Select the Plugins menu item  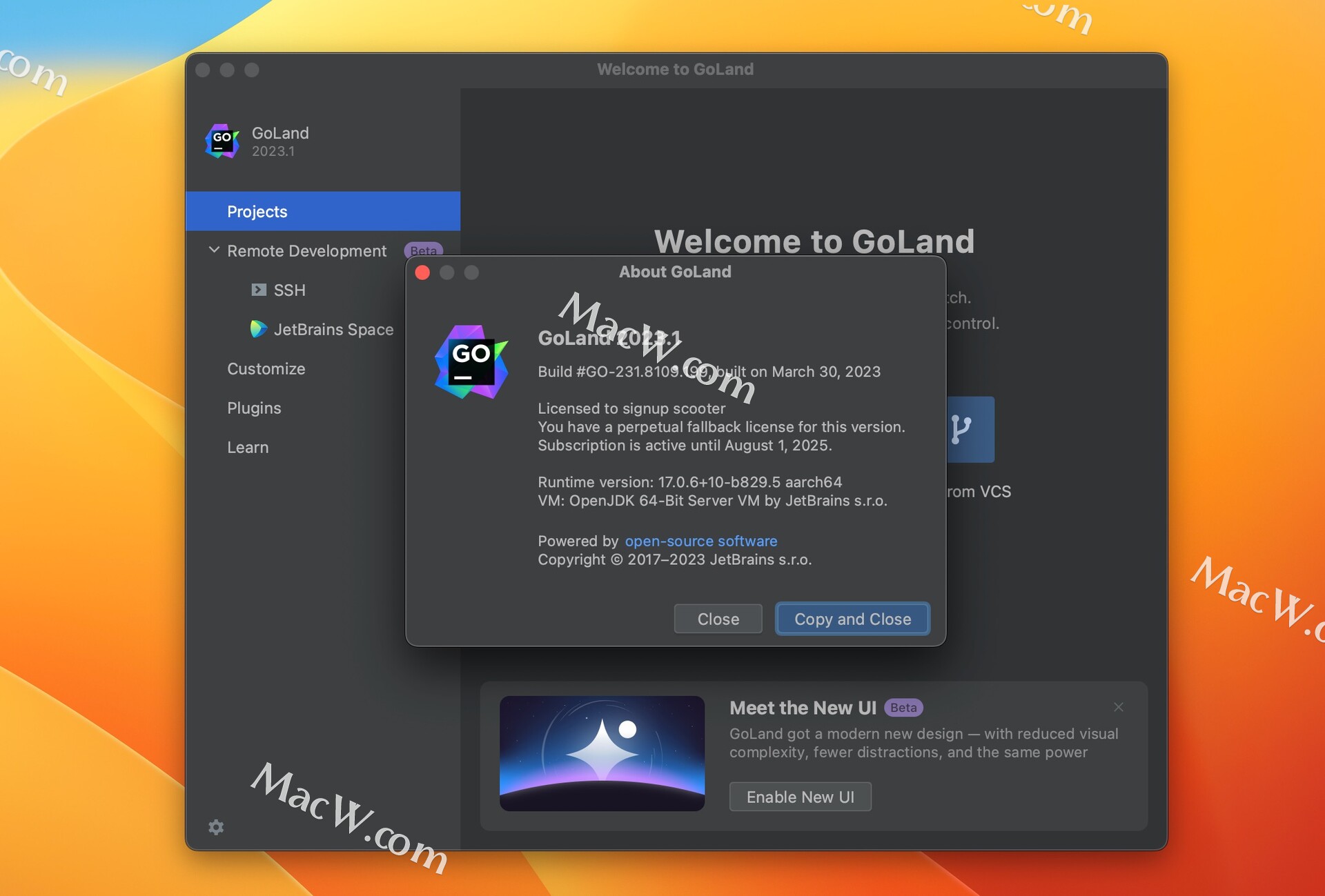point(254,407)
